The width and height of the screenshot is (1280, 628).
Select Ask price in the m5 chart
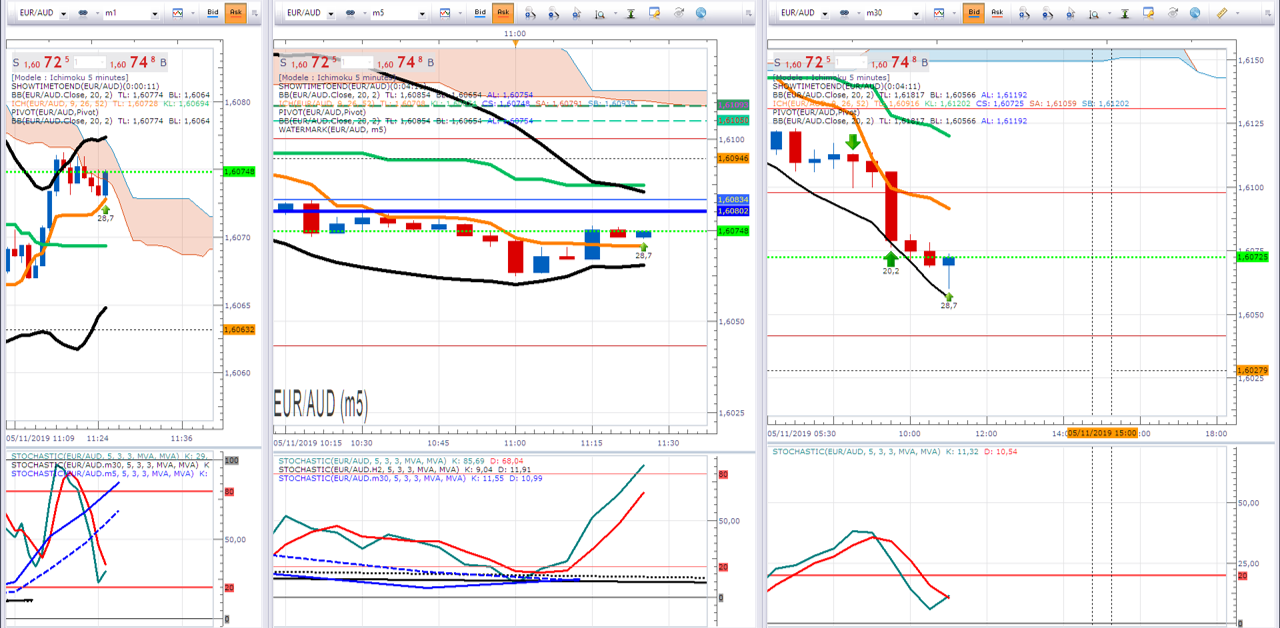[503, 13]
